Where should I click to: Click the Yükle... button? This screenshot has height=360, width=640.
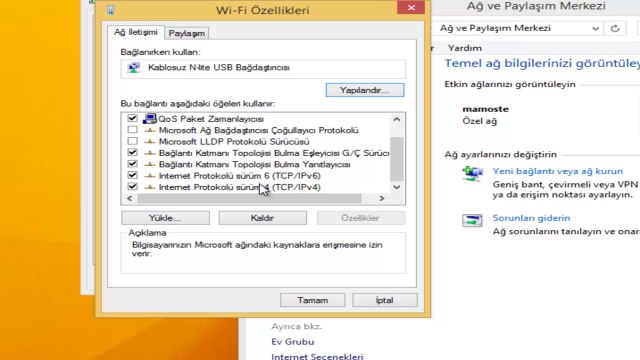(165, 218)
